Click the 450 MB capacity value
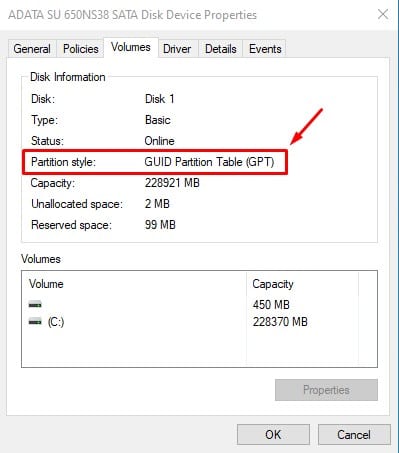This screenshot has width=399, height=453. (271, 305)
